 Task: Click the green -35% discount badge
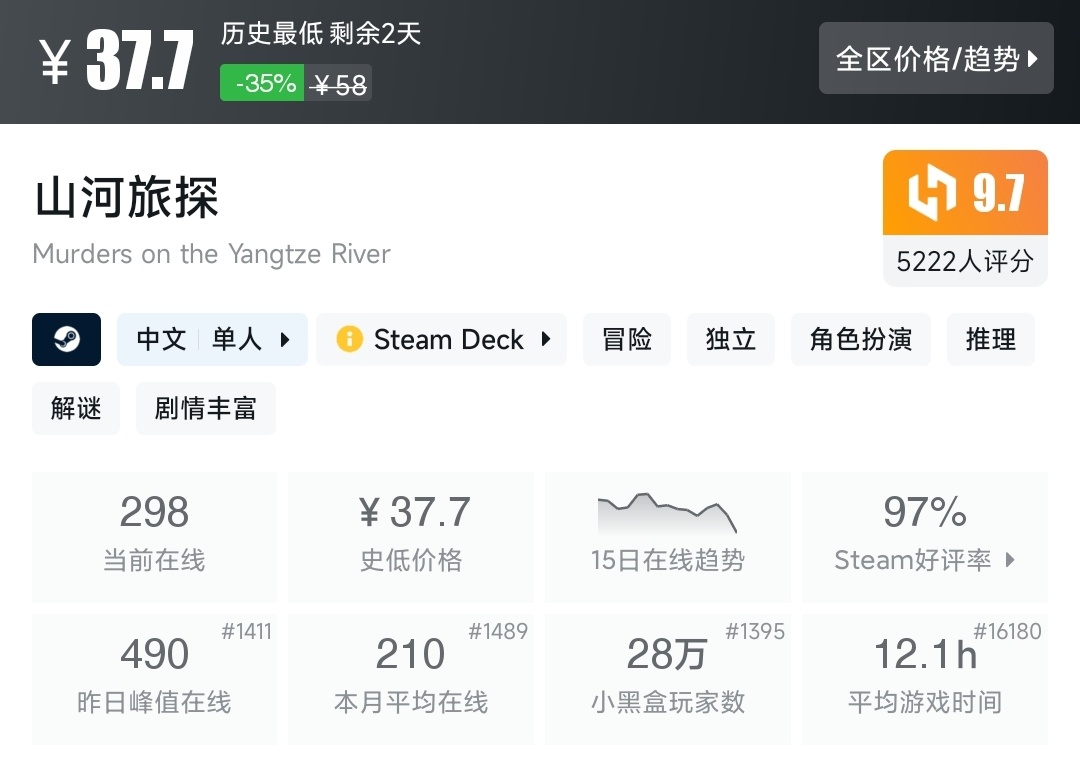click(263, 84)
